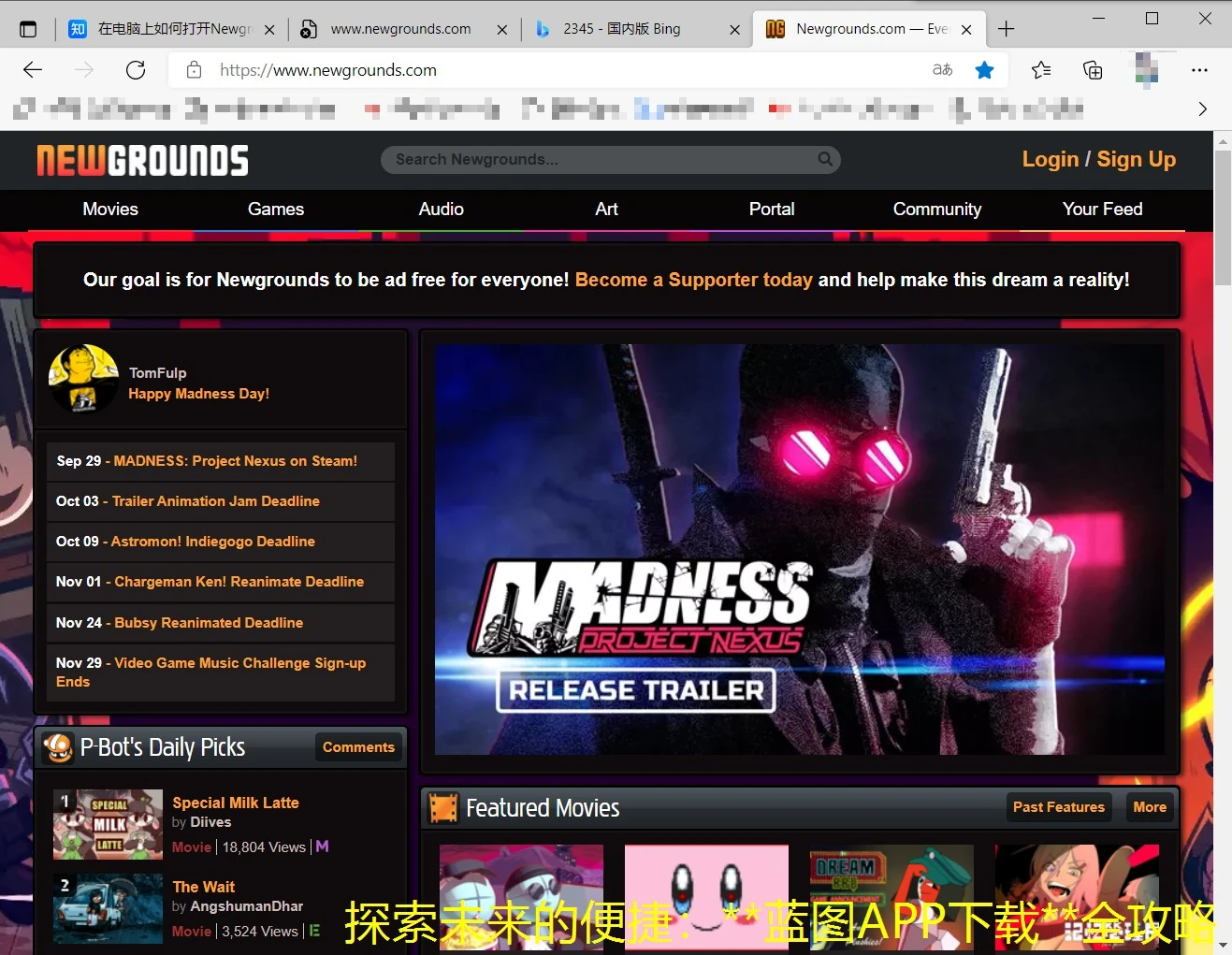This screenshot has height=955, width=1232.
Task: Open the pink Kirby featured movie thumbnail
Action: click(x=706, y=898)
